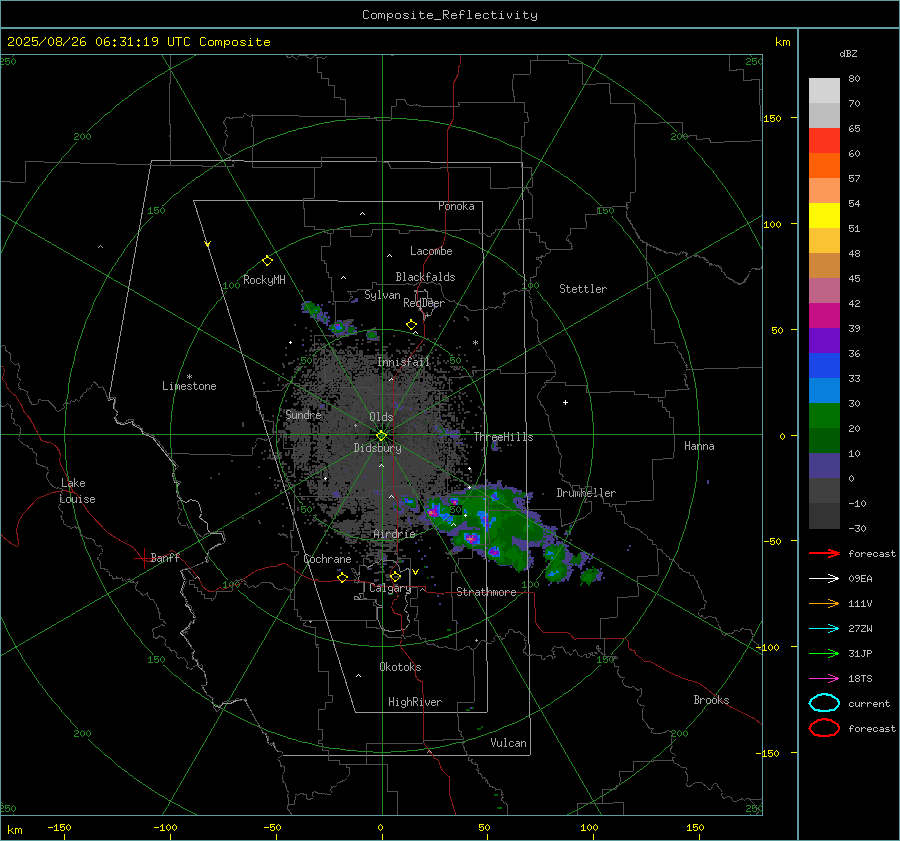Select the bright green 20-30 dBZ swatch
The height and width of the screenshot is (841, 900).
click(x=824, y=415)
